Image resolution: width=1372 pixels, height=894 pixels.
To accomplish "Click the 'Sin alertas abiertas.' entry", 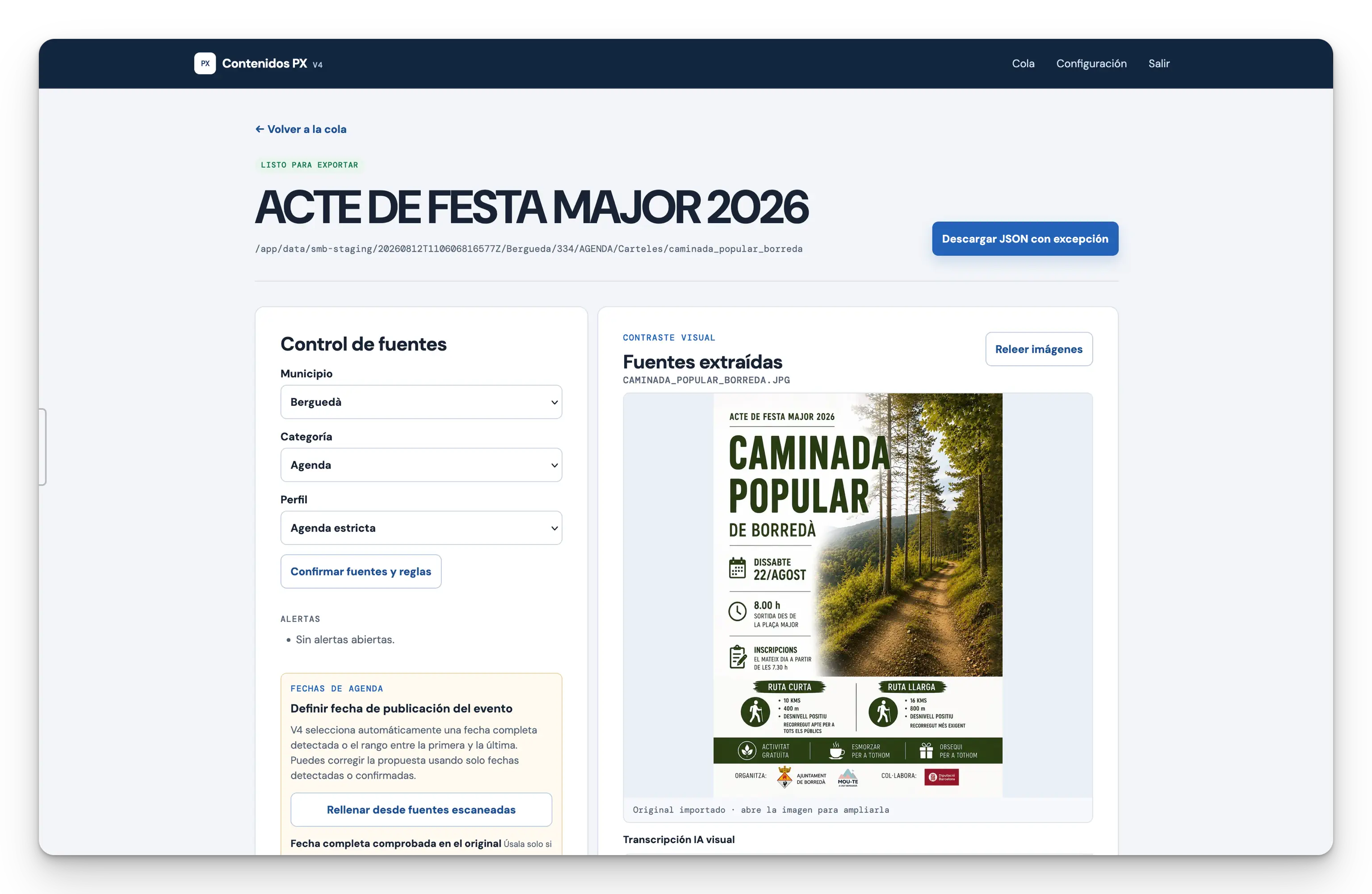I will coord(345,640).
